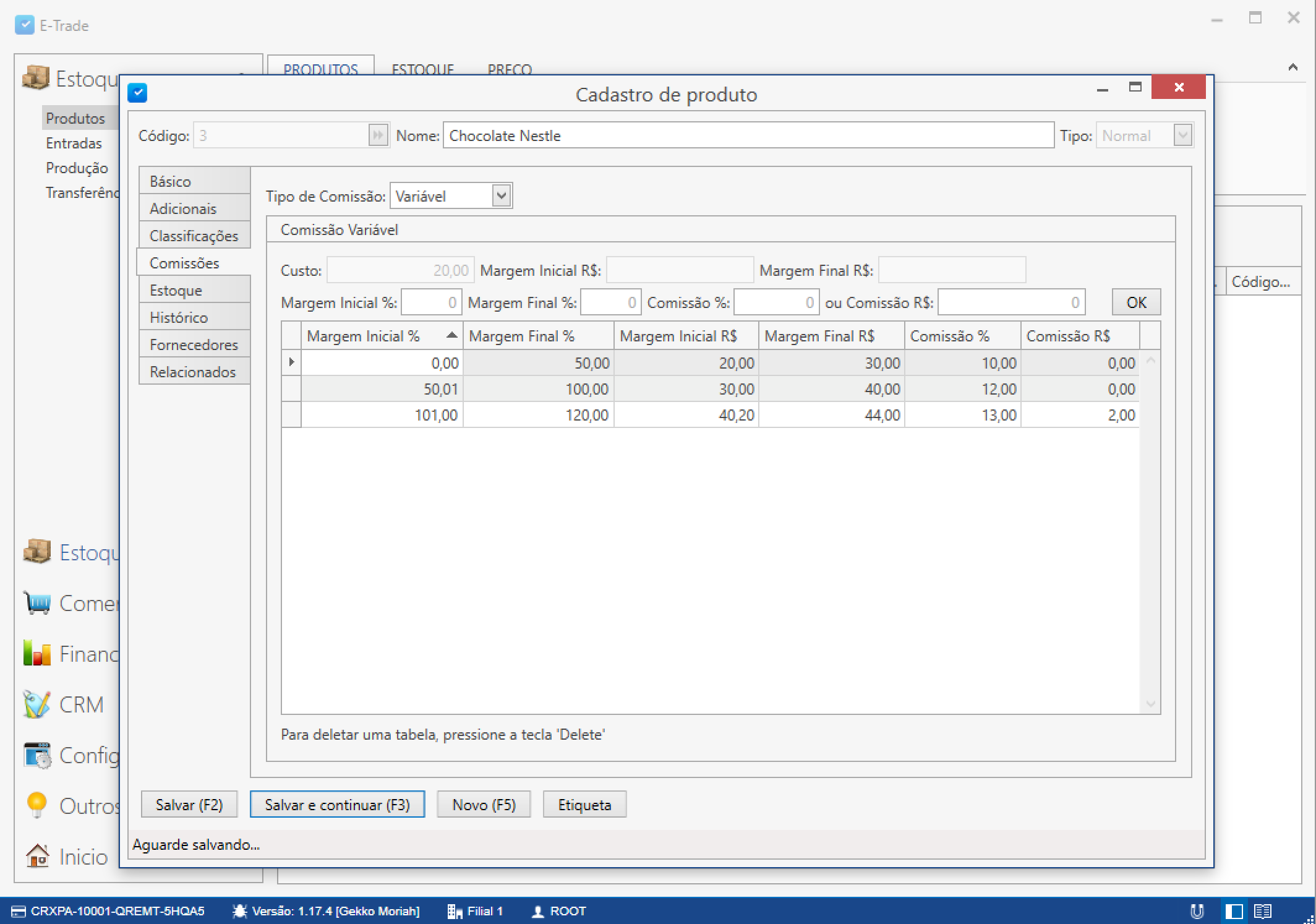The image size is (1316, 924).
Task: Open the Financeiro bar chart icon
Action: point(37,654)
